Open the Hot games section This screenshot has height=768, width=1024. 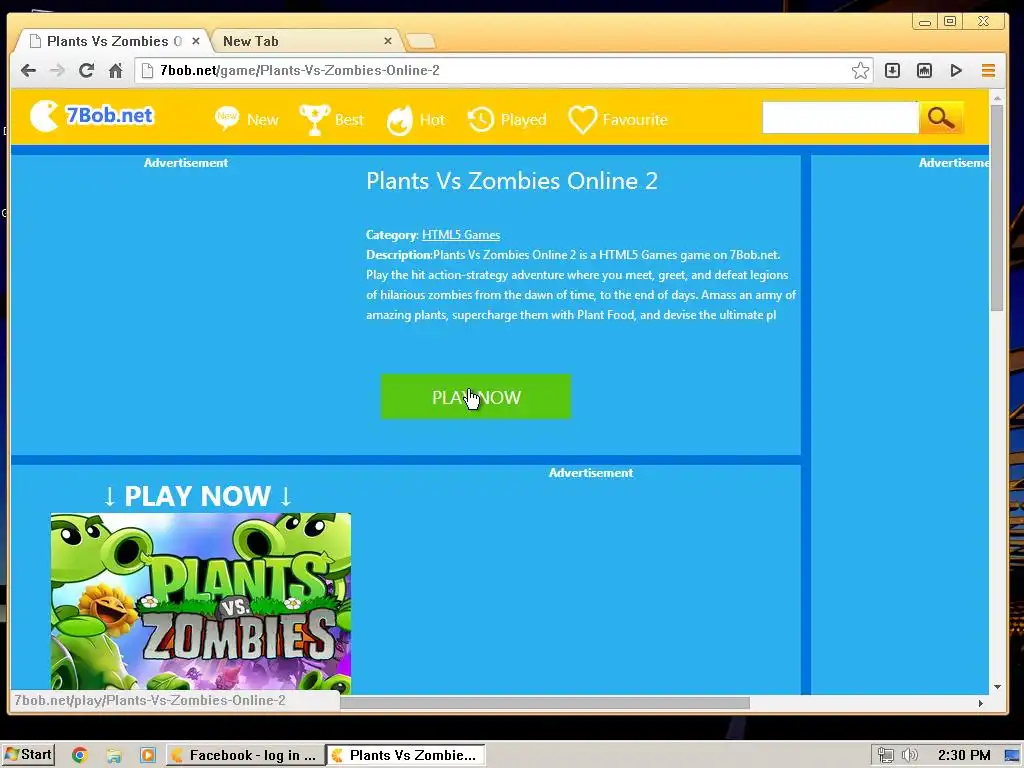415,120
